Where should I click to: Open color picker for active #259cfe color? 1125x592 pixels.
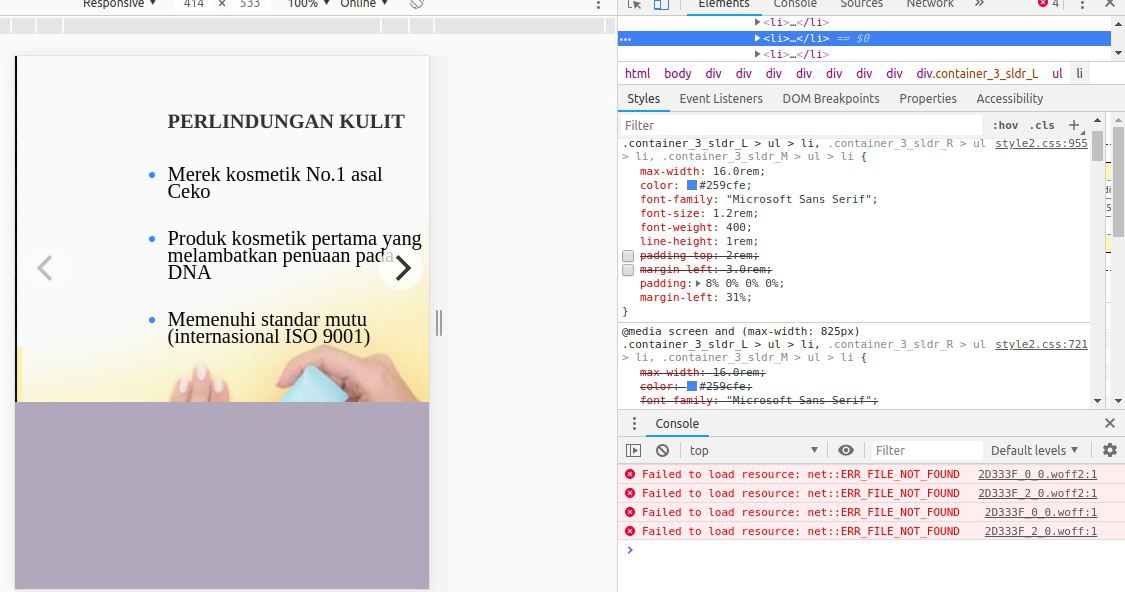[x=692, y=185]
